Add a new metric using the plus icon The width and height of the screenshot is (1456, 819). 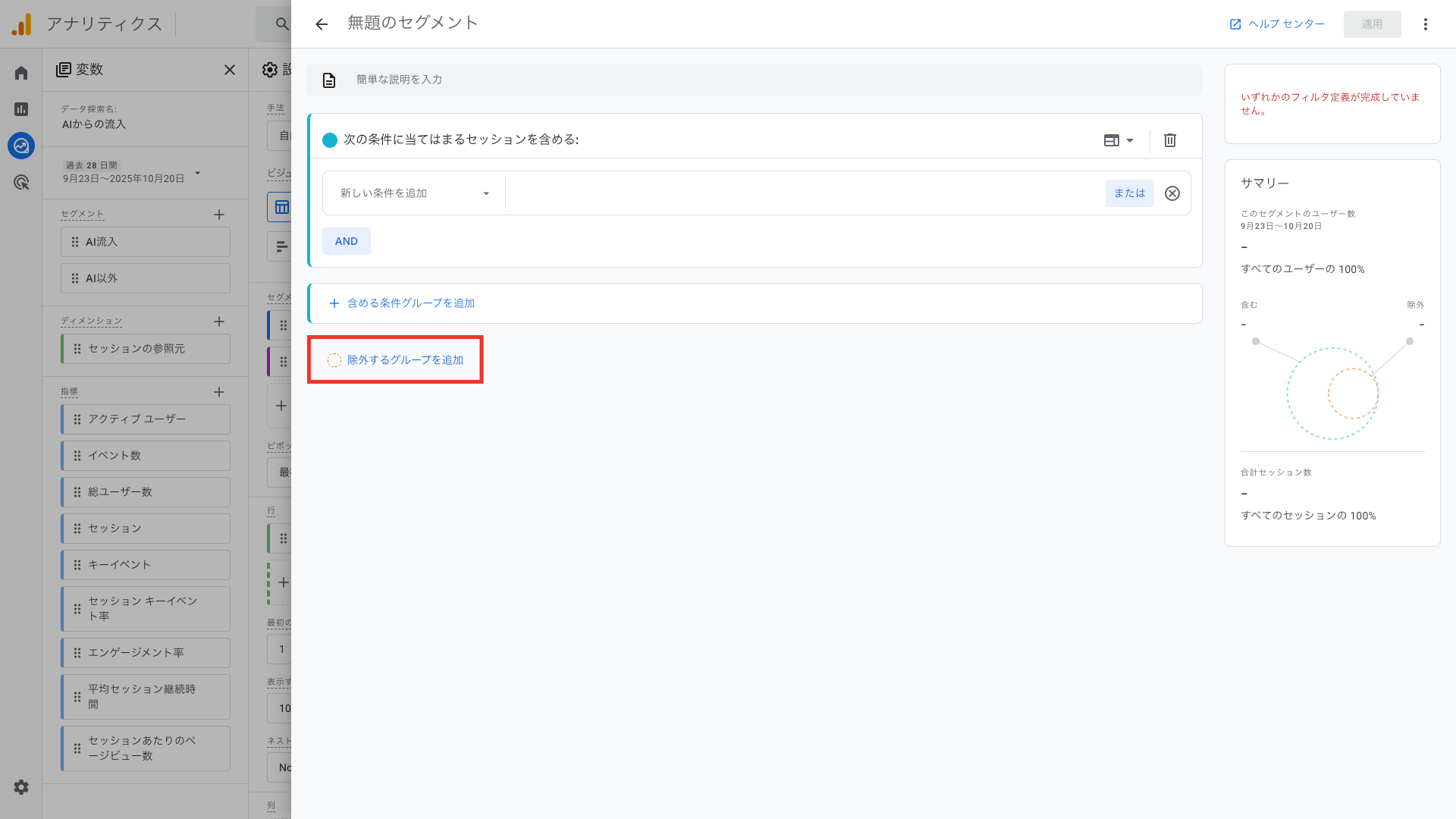(219, 392)
